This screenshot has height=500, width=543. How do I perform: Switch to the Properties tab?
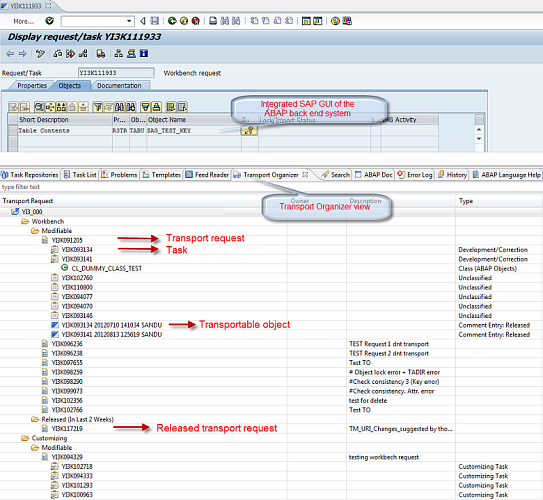[x=32, y=86]
